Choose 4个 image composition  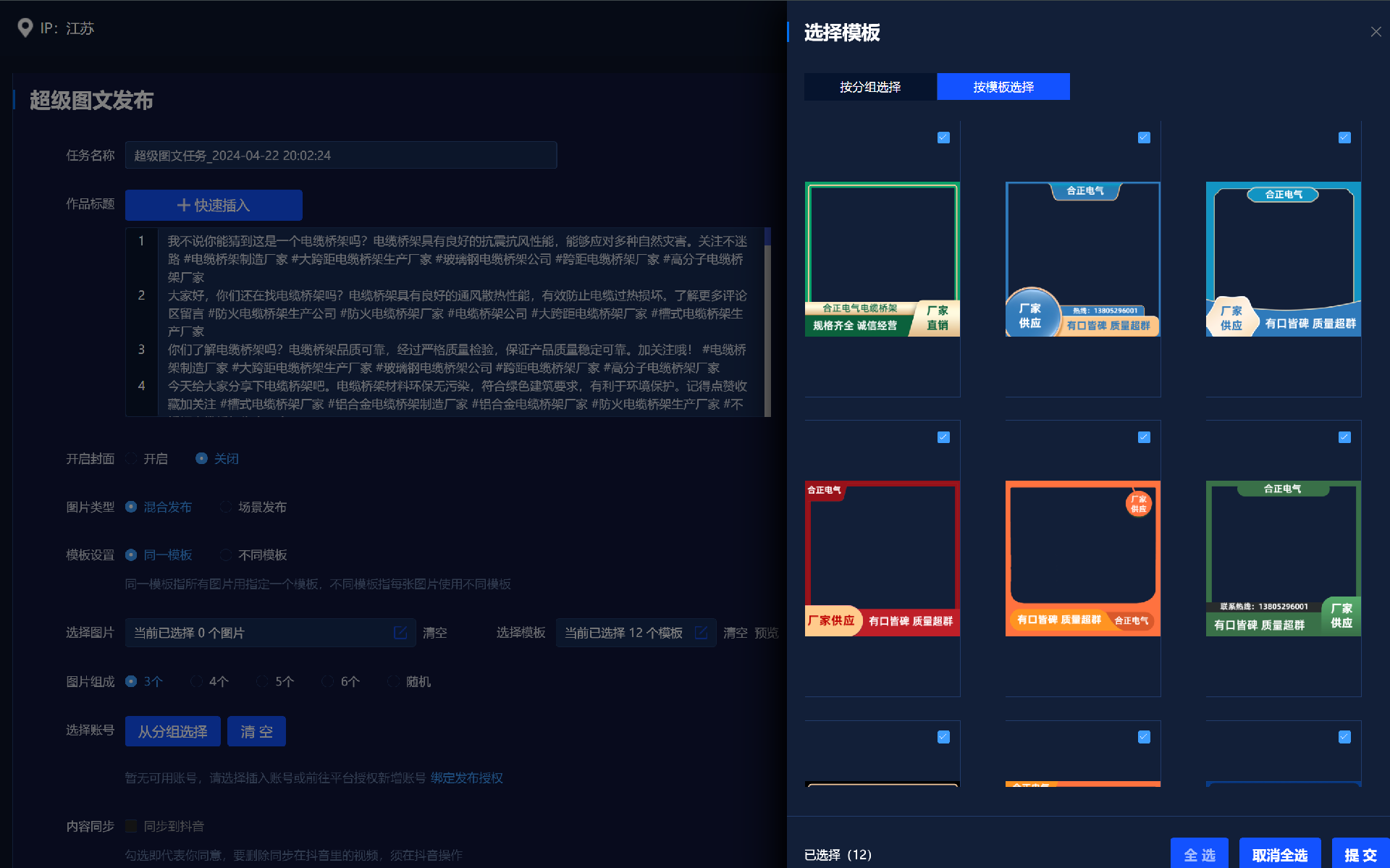[x=196, y=681]
